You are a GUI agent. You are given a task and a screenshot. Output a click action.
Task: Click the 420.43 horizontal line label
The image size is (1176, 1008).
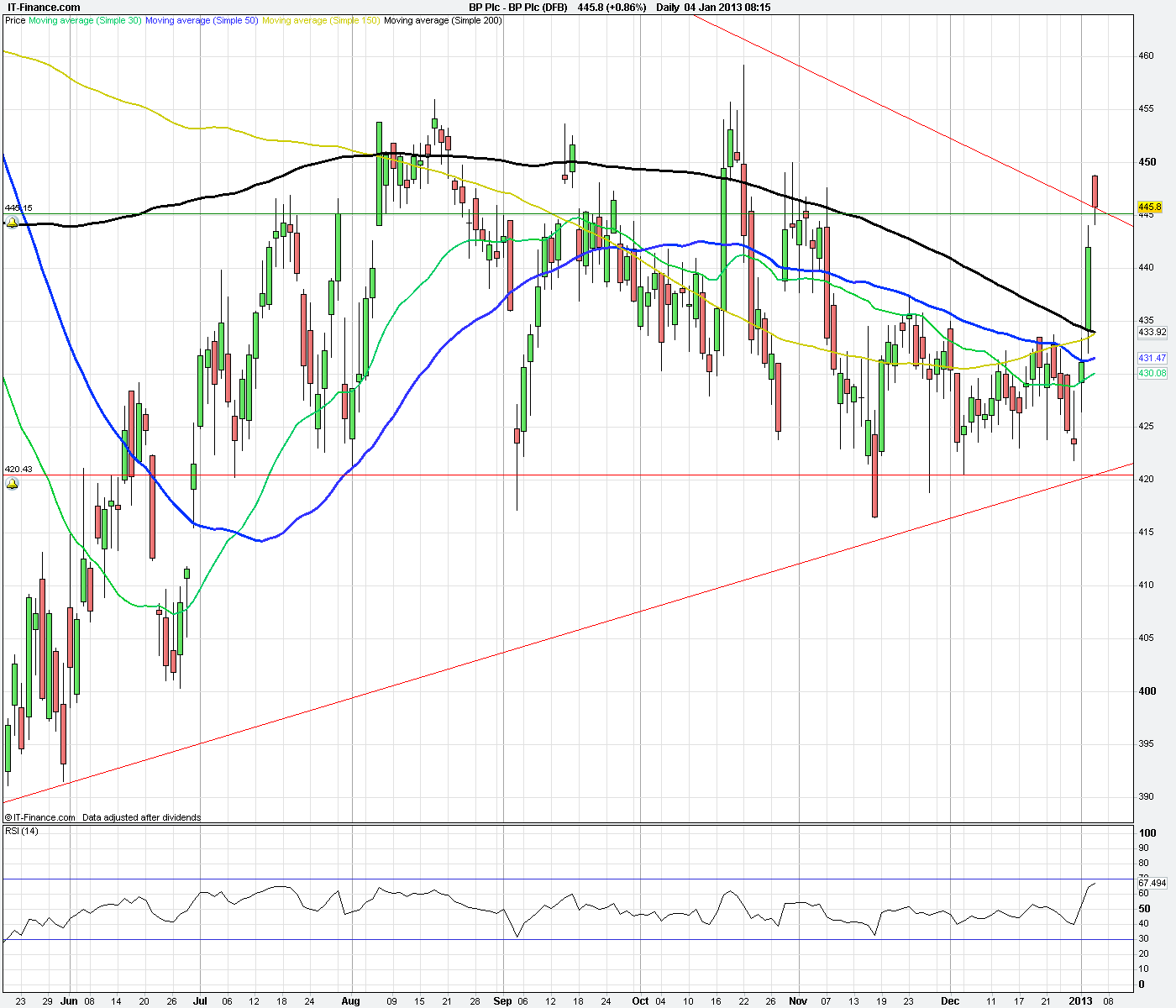tap(18, 469)
